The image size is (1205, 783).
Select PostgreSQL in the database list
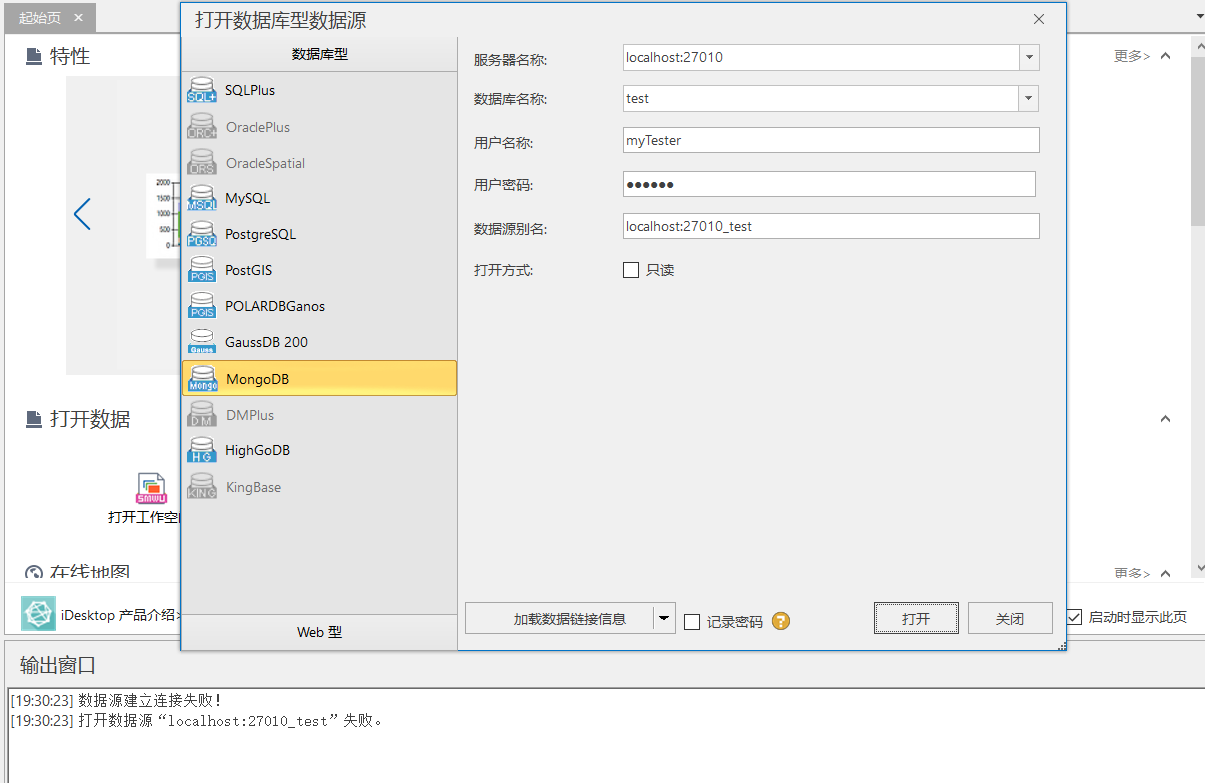coord(320,234)
